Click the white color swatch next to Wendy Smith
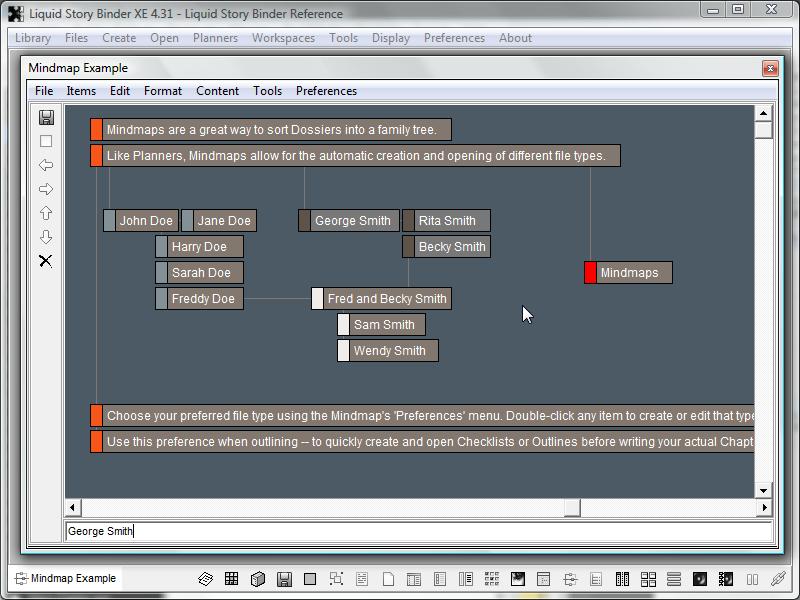The width and height of the screenshot is (800, 600). 344,351
